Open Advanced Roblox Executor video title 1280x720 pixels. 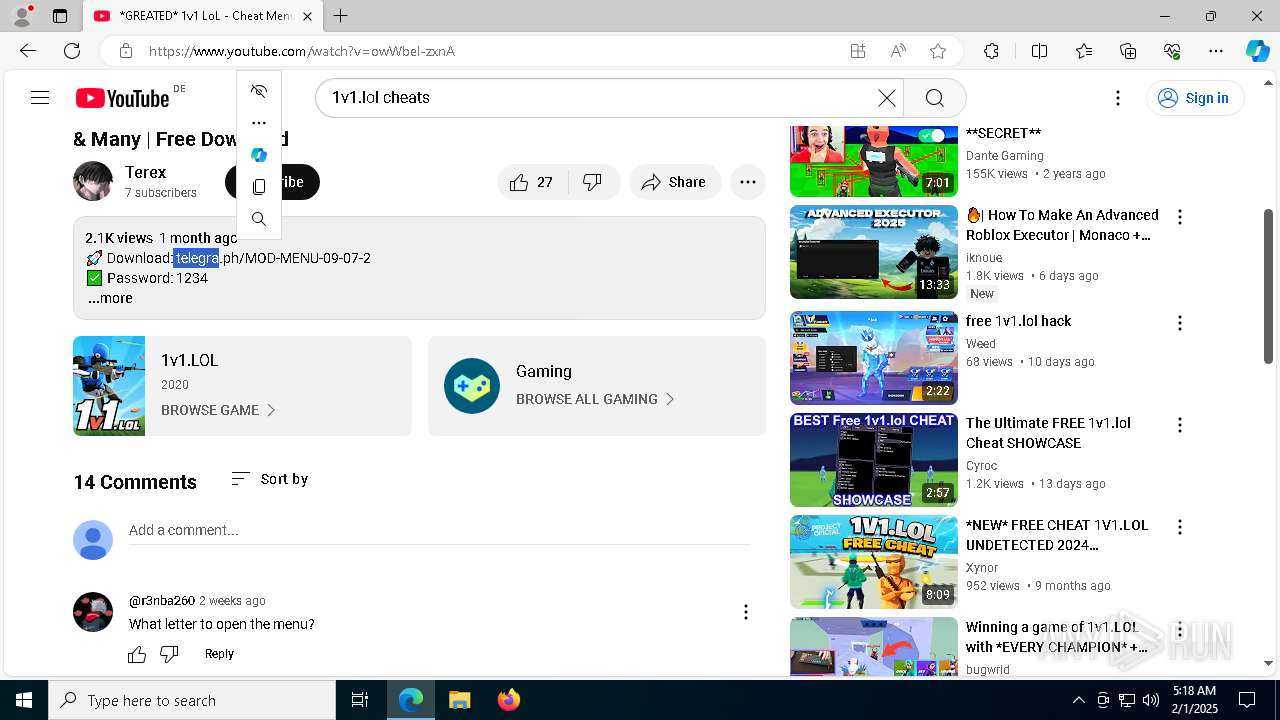[x=1062, y=225]
